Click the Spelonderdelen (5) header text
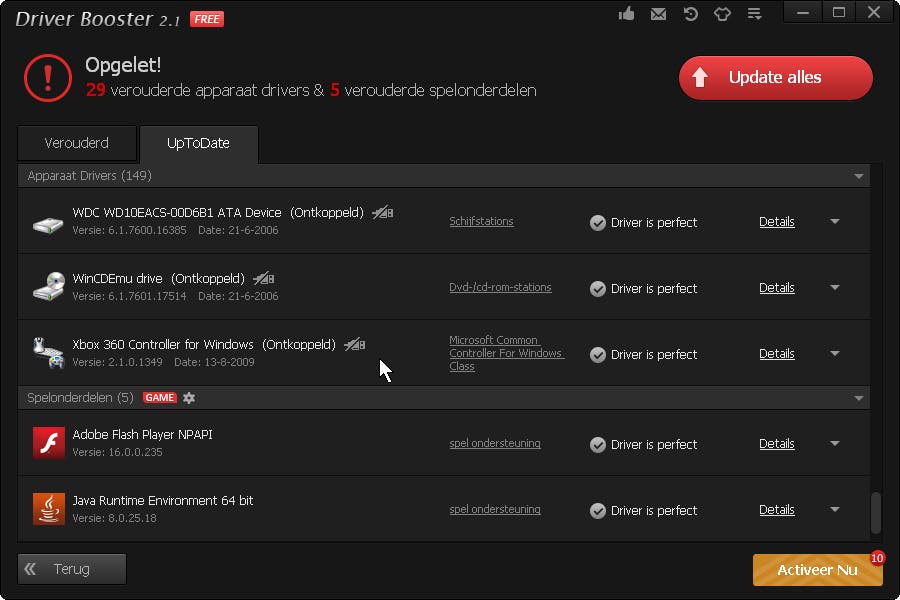The width and height of the screenshot is (900, 600). (80, 397)
